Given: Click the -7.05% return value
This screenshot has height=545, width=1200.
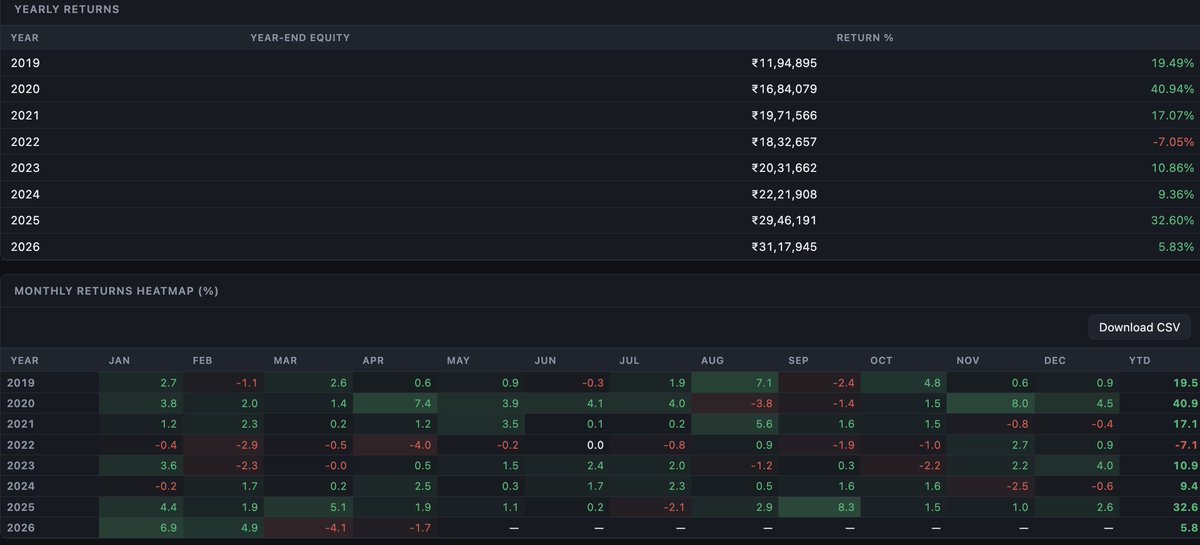Looking at the screenshot, I should pyautogui.click(x=1173, y=141).
